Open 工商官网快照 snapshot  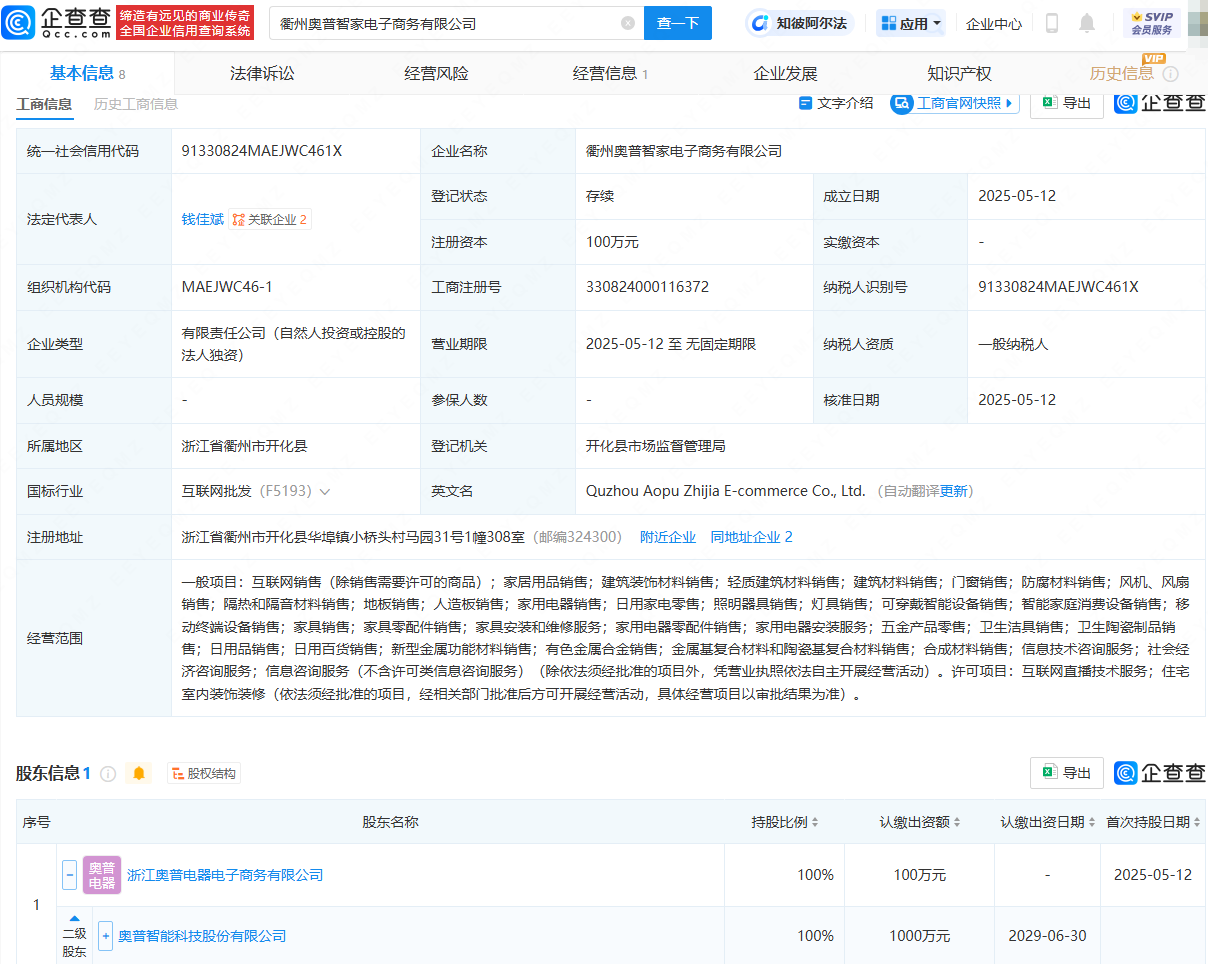[954, 103]
